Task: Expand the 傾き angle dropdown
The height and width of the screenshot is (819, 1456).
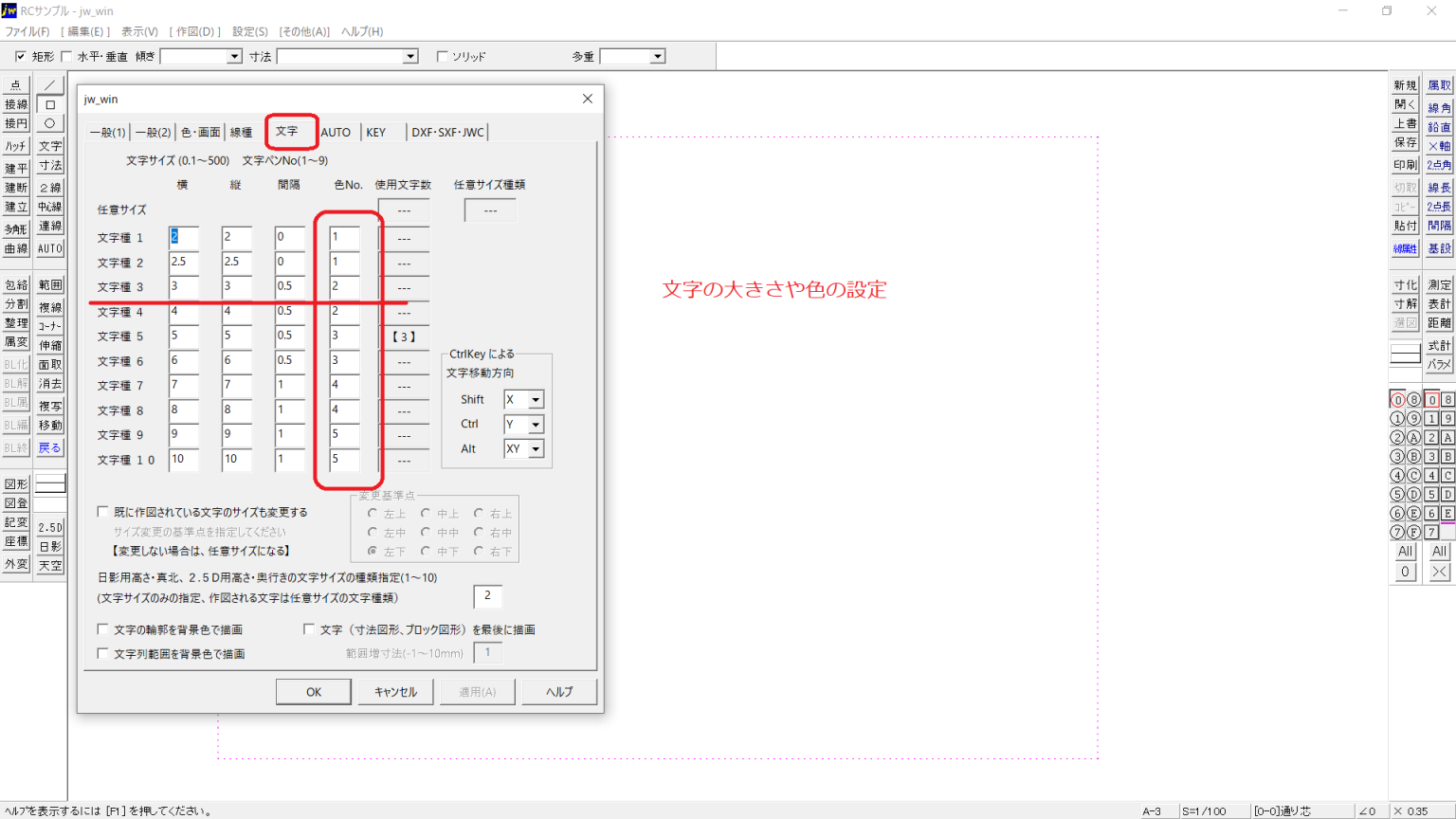Action: 233,57
